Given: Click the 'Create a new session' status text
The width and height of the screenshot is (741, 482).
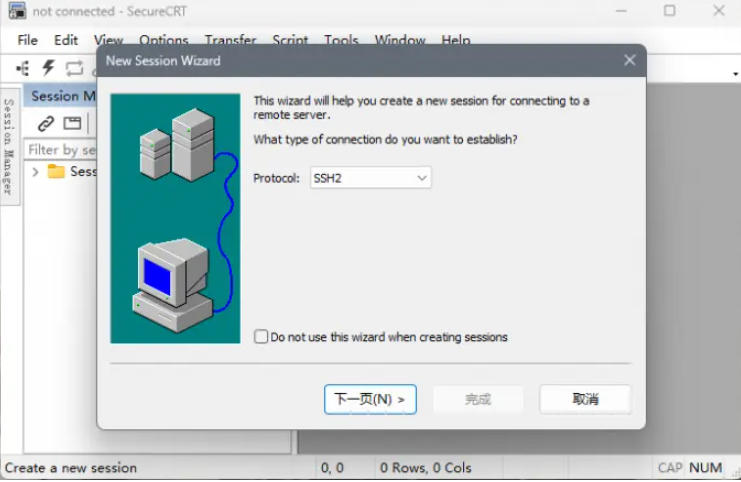Looking at the screenshot, I should pos(71,468).
